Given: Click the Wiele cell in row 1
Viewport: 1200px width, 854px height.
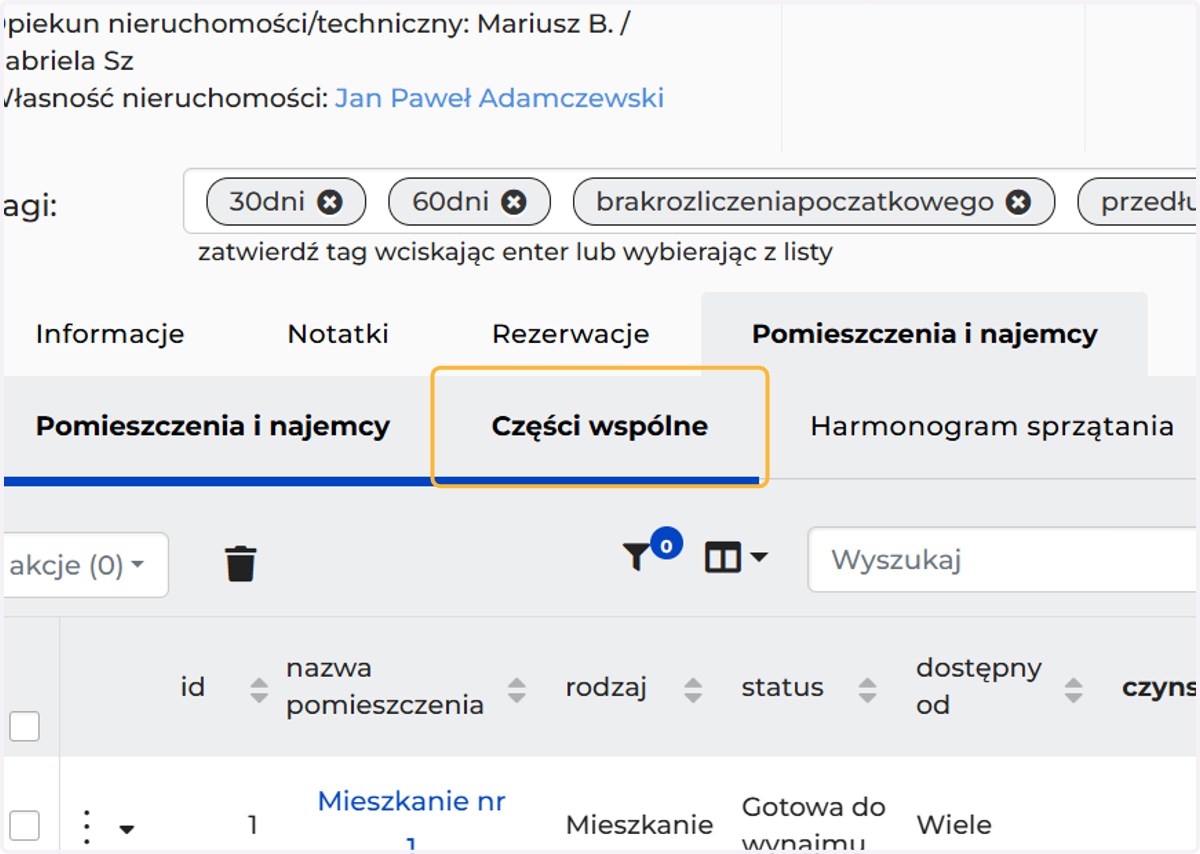Looking at the screenshot, I should [954, 825].
